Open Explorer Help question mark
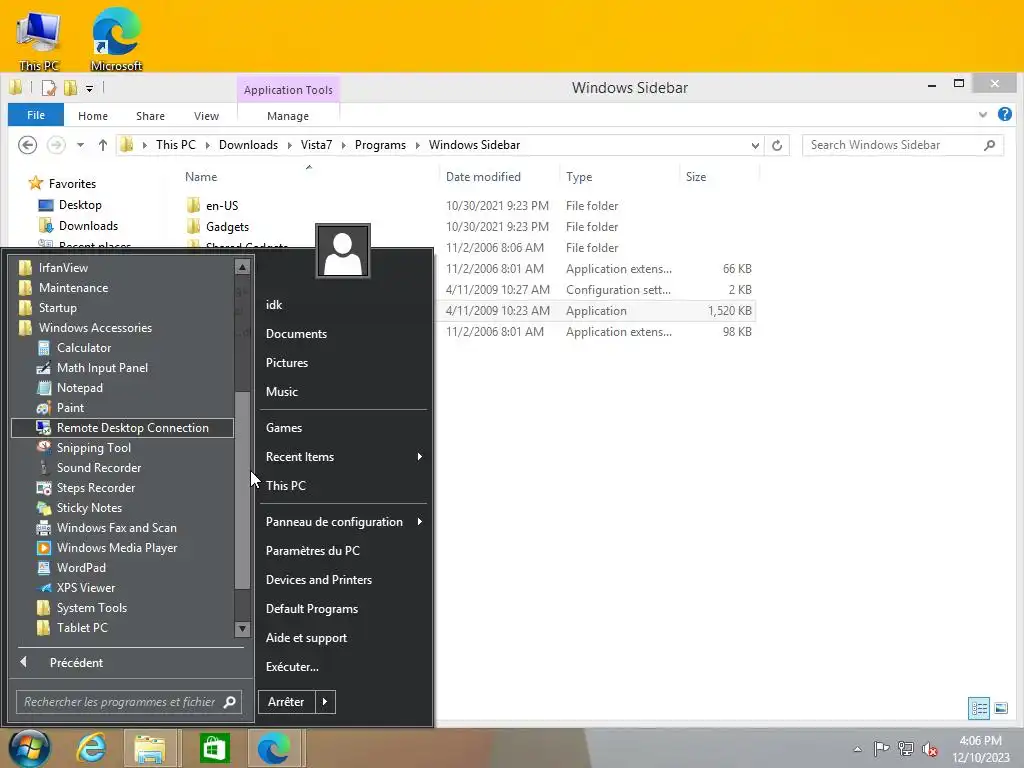1024x768 pixels. (1005, 115)
